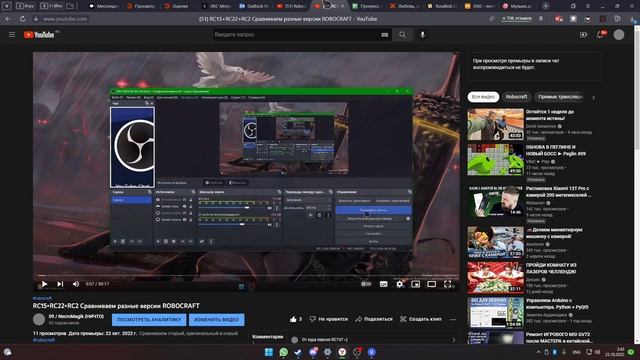Open the 70K отзывов reviews badge
This screenshot has width=640, height=360.
516,19
